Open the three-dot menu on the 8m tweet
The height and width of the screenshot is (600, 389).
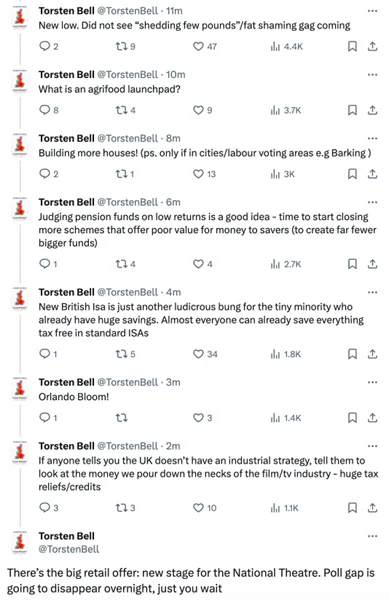[373, 139]
